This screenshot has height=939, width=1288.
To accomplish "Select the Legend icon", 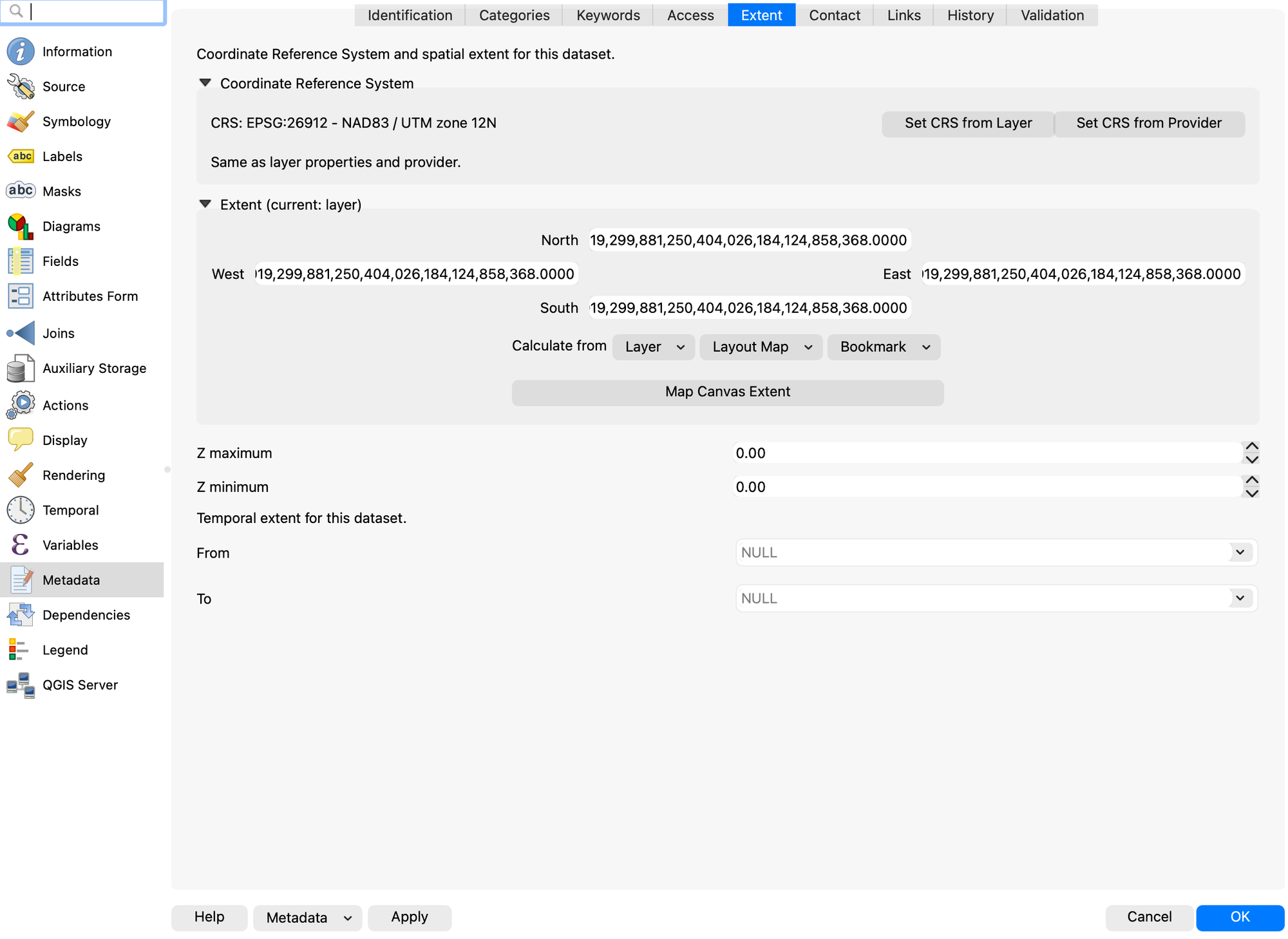I will pos(19,649).
